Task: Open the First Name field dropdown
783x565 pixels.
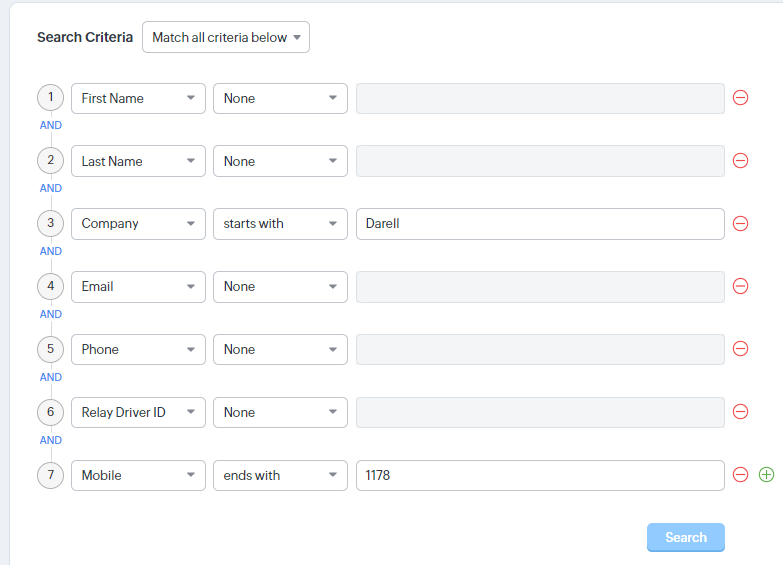Action: coord(138,98)
